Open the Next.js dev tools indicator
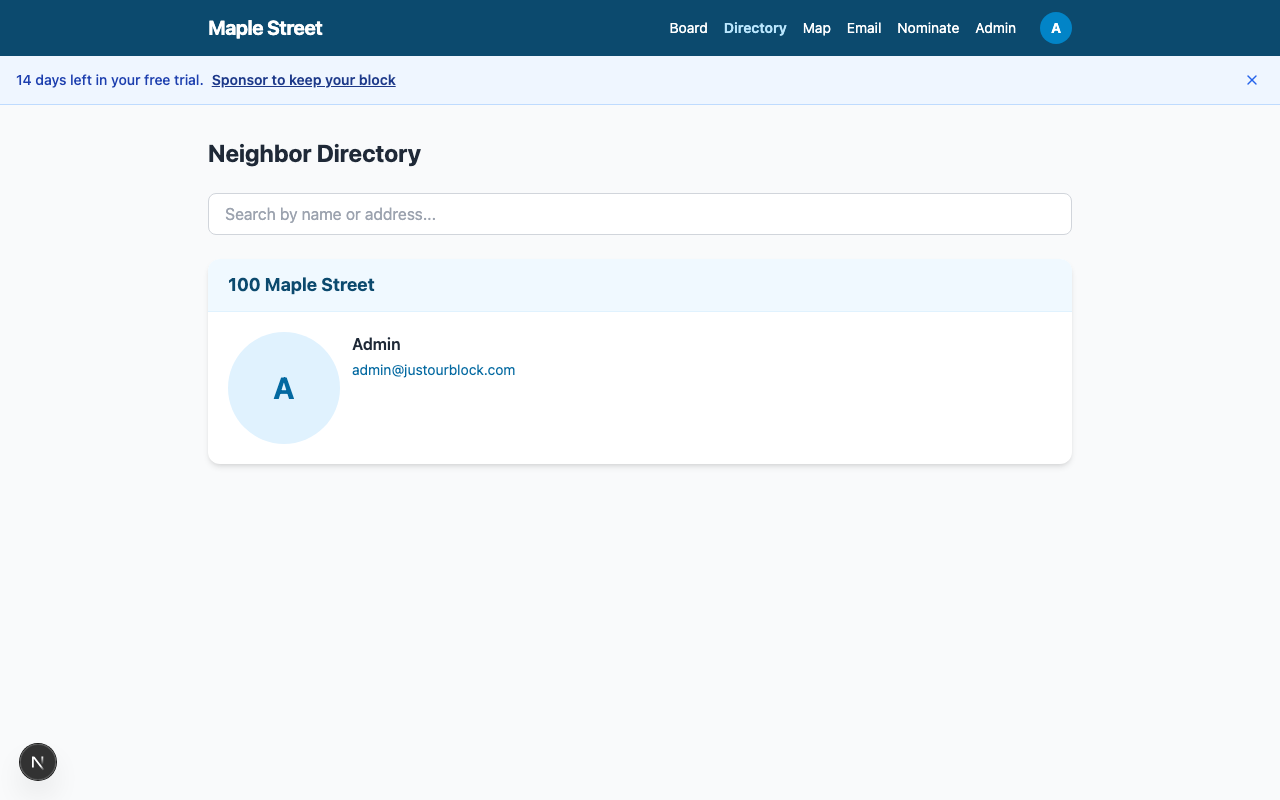The height and width of the screenshot is (800, 1280). (38, 762)
